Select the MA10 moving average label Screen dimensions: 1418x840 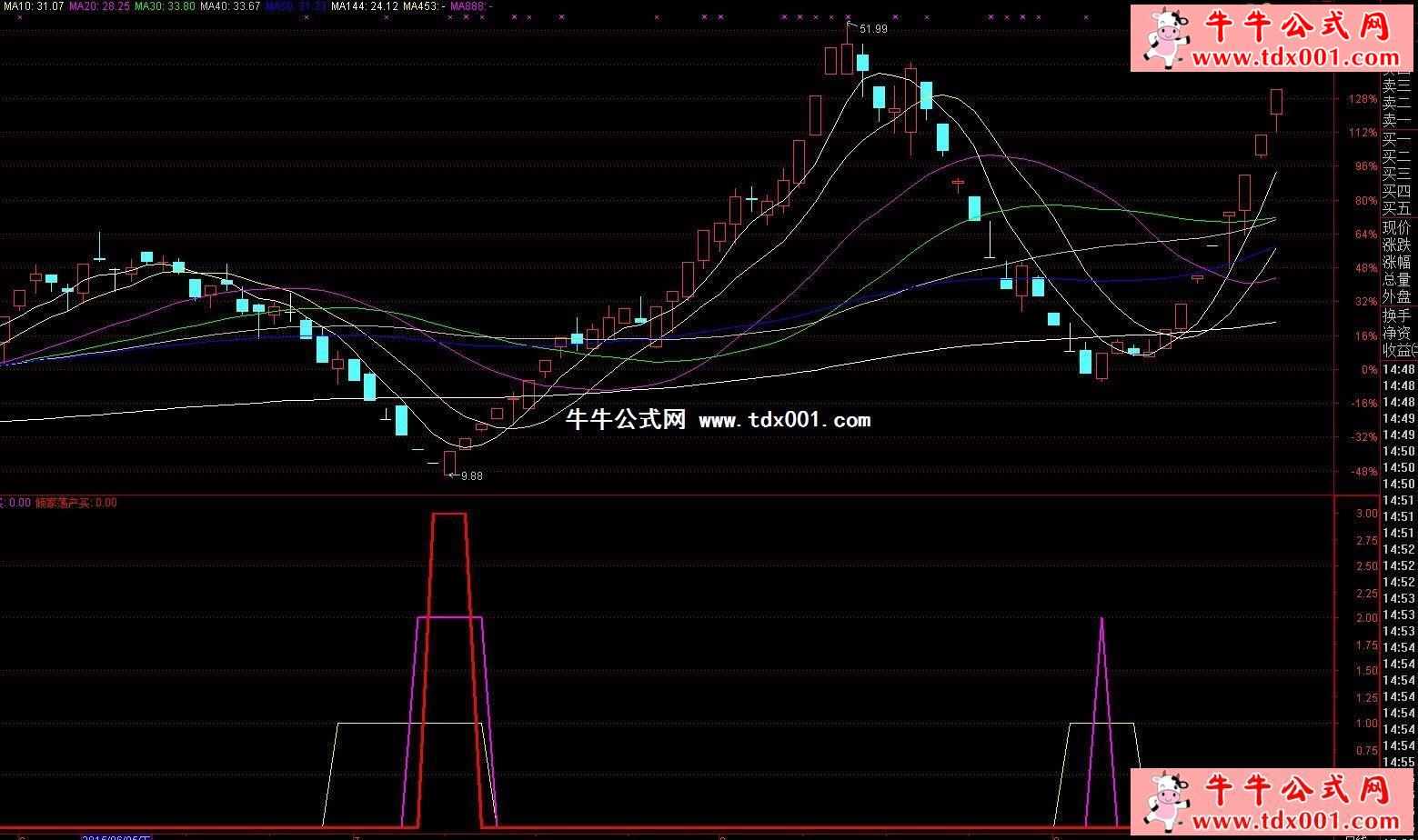[33, 6]
